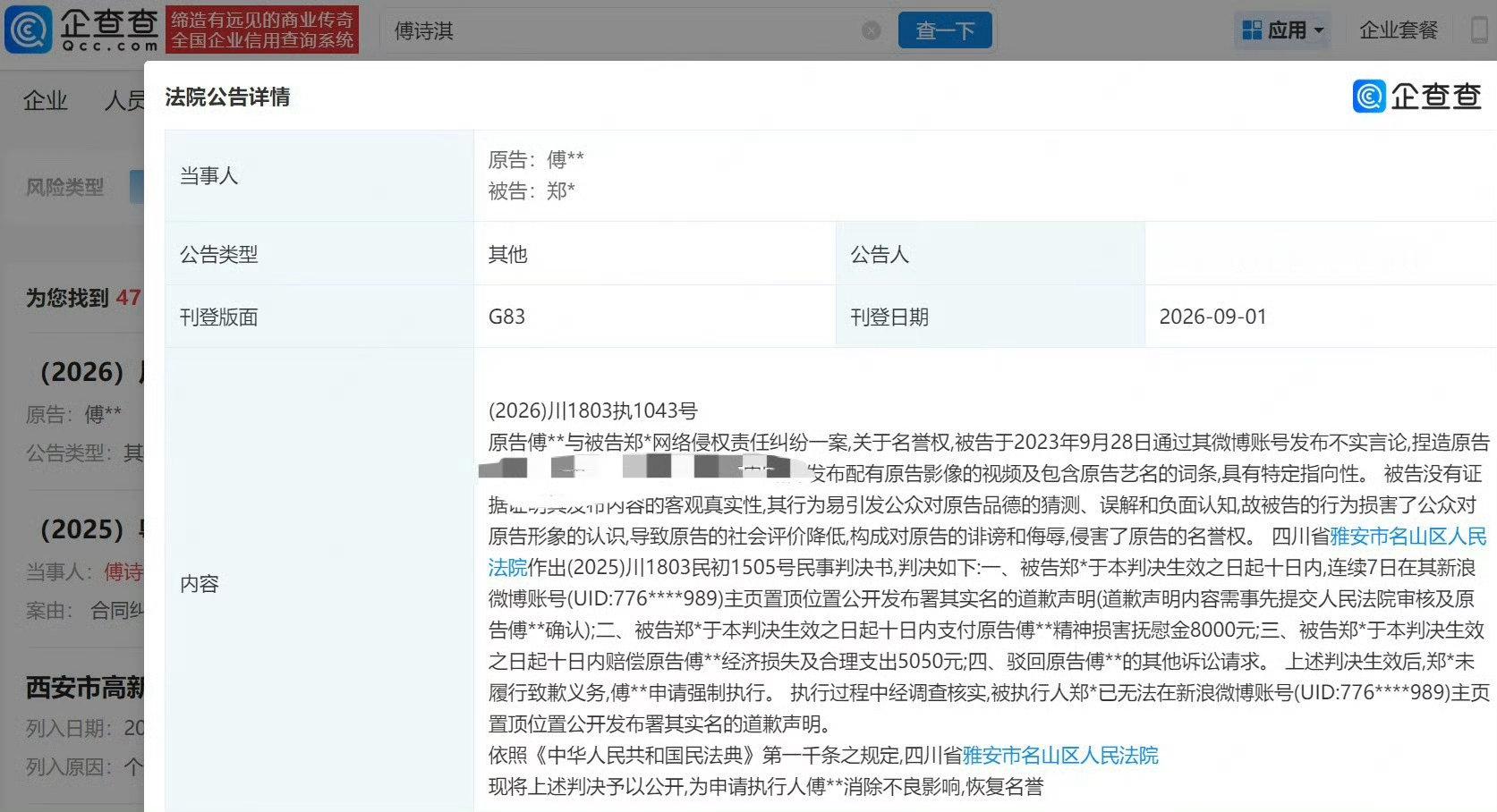Expand the 应用 dropdown arrow
Image resolution: width=1497 pixels, height=812 pixels.
coord(1319,30)
